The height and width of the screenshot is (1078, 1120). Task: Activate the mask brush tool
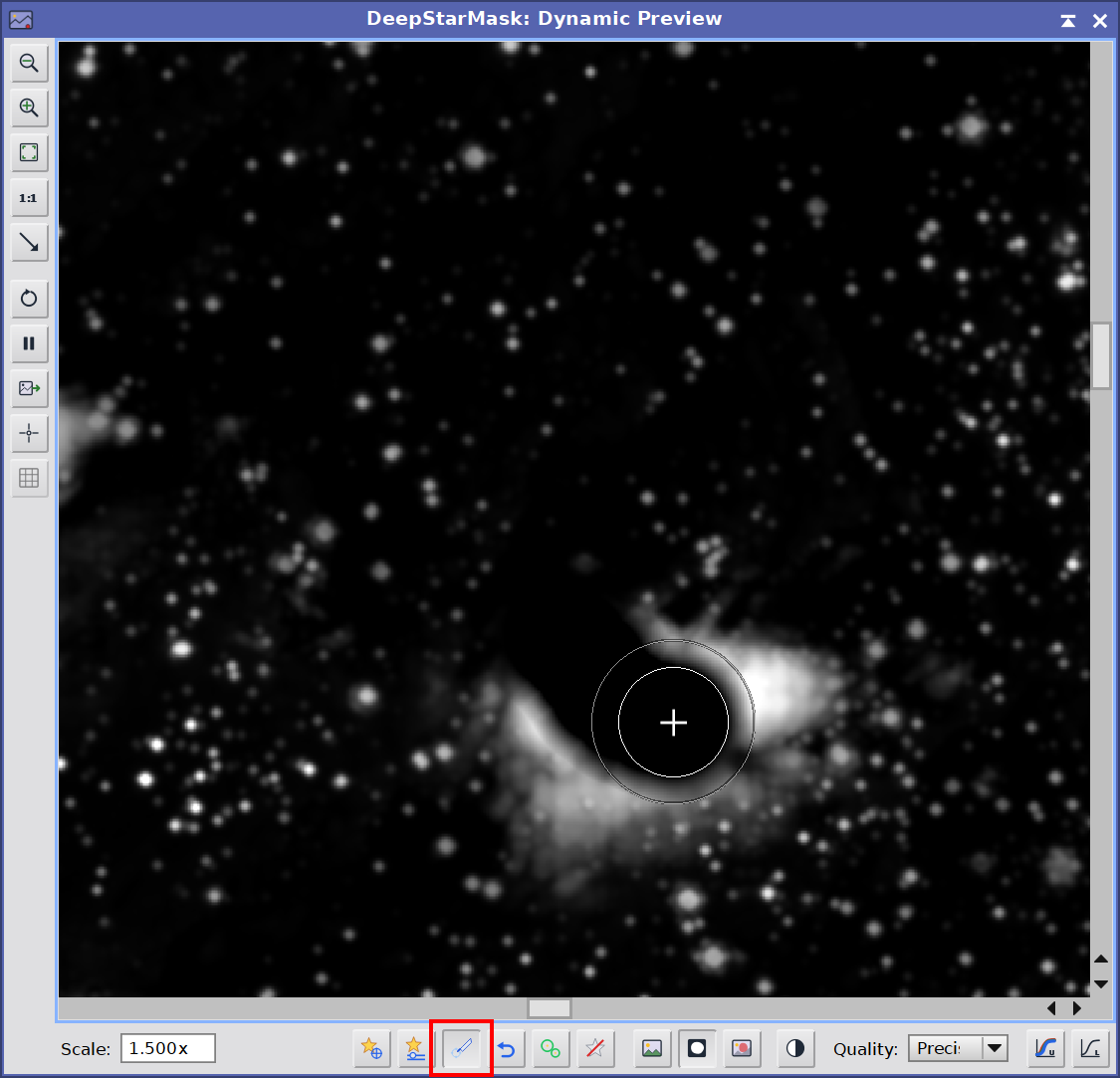461,1048
